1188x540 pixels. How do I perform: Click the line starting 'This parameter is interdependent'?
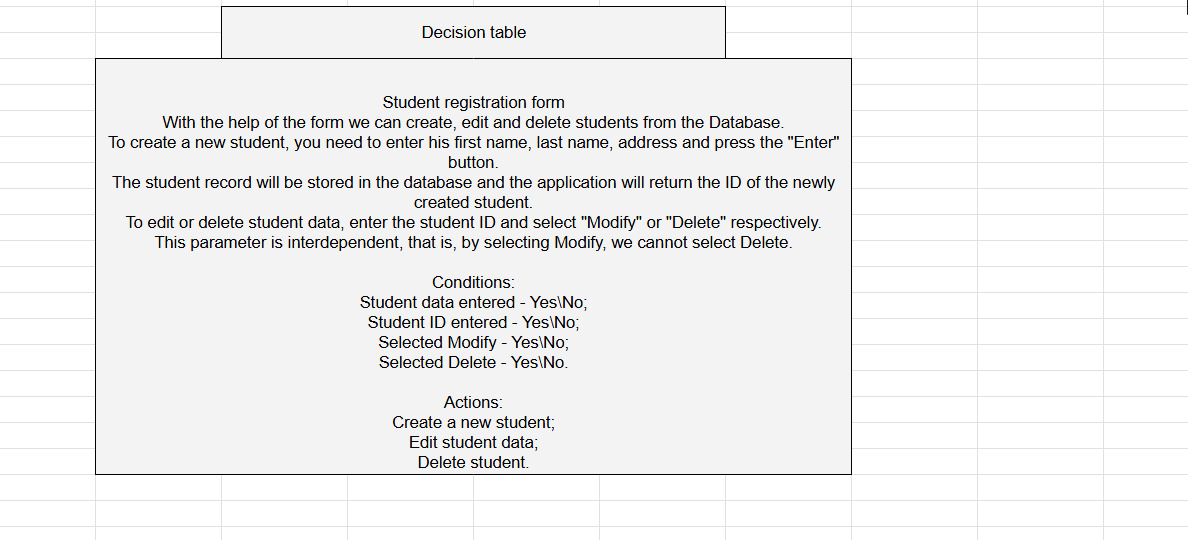pos(473,242)
